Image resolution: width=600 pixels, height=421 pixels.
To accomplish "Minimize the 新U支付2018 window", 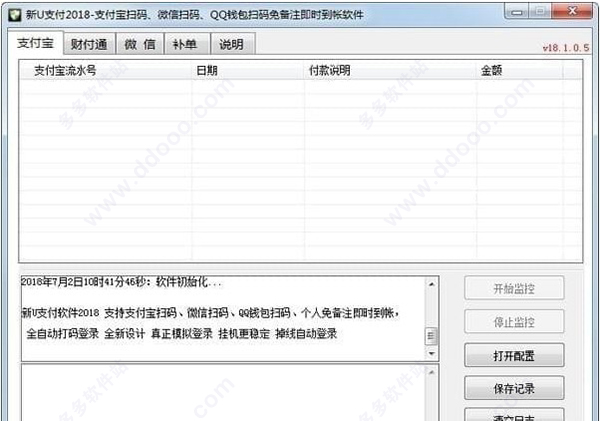I will [517, 11].
